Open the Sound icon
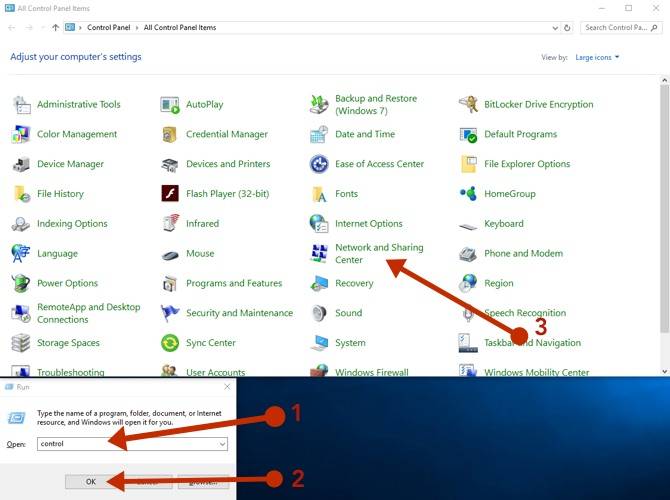 tap(319, 313)
